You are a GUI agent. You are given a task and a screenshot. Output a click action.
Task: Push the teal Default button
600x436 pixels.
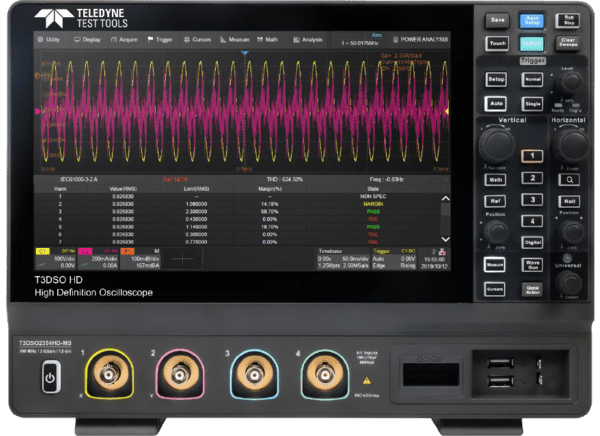click(532, 44)
